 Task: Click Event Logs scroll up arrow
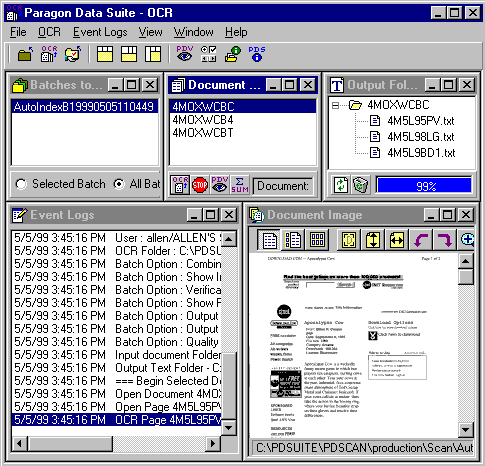click(229, 239)
